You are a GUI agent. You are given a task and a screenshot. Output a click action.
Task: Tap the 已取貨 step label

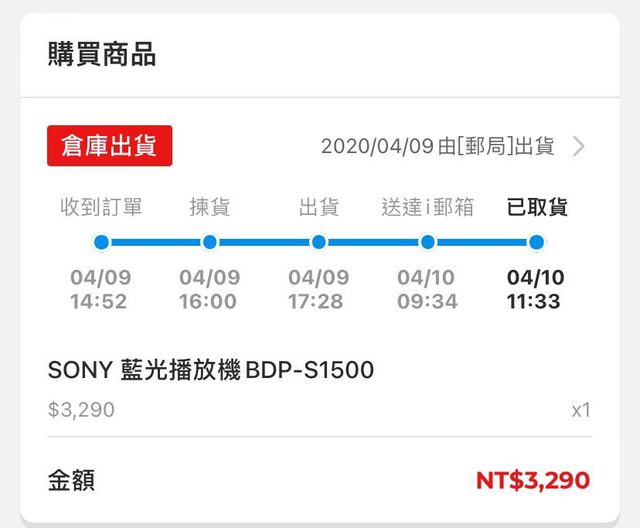coord(537,208)
